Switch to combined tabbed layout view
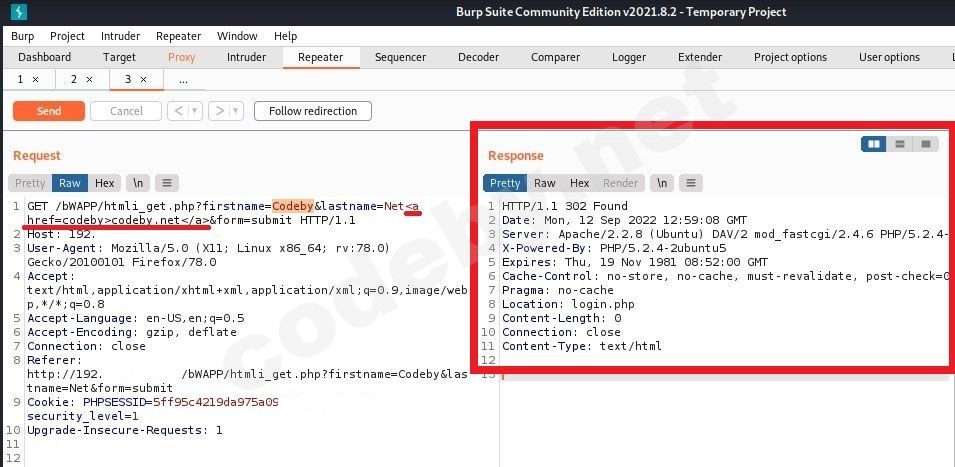This screenshot has height=467, width=955. pos(926,144)
